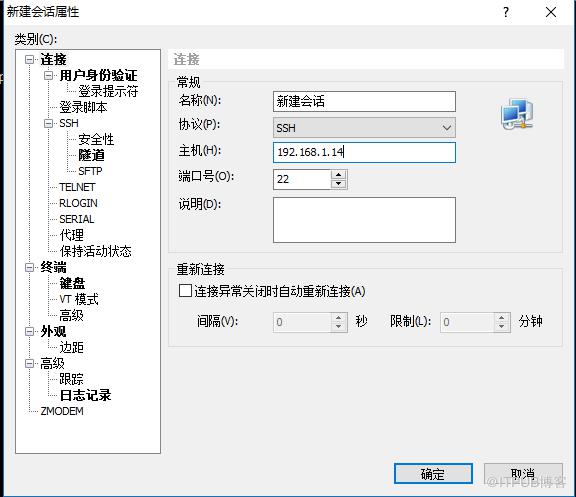Select 登录脚本 tree item
The width and height of the screenshot is (576, 497).
click(83, 107)
